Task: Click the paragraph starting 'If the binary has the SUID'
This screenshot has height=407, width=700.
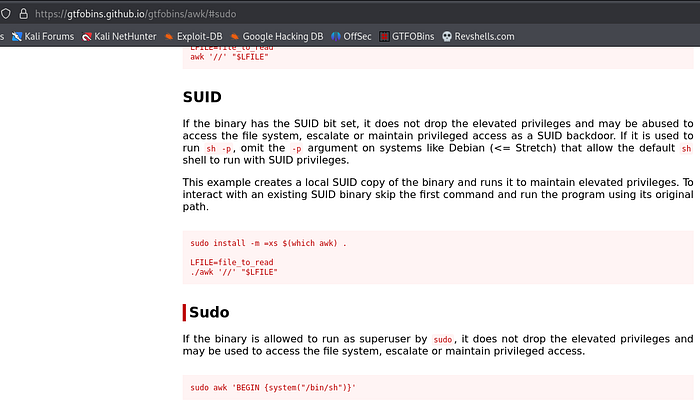Action: pyautogui.click(x=438, y=142)
